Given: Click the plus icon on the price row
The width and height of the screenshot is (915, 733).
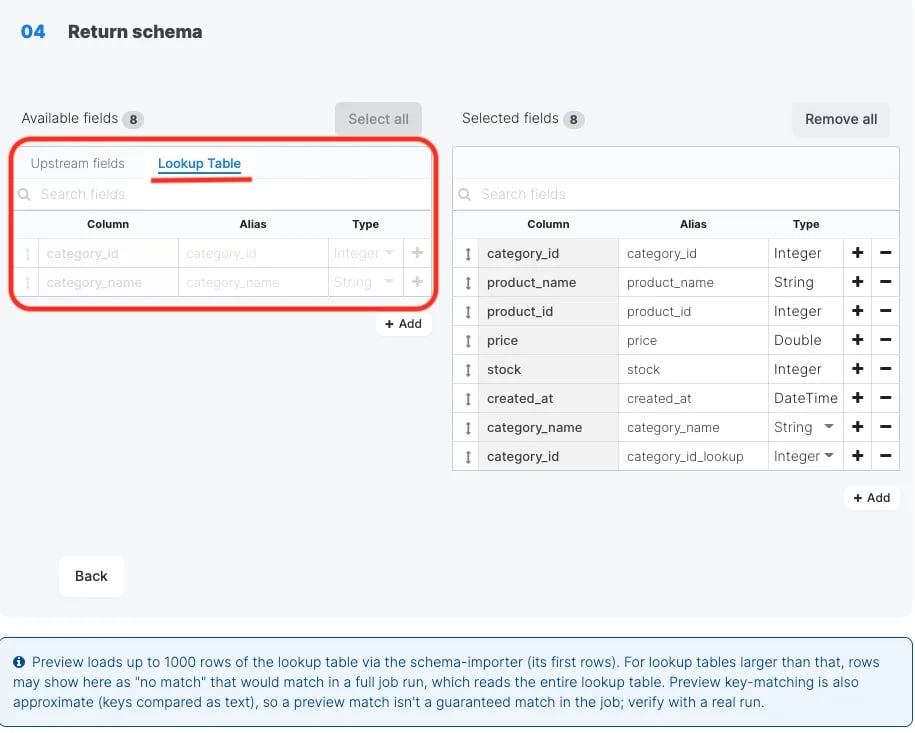Looking at the screenshot, I should tap(857, 340).
